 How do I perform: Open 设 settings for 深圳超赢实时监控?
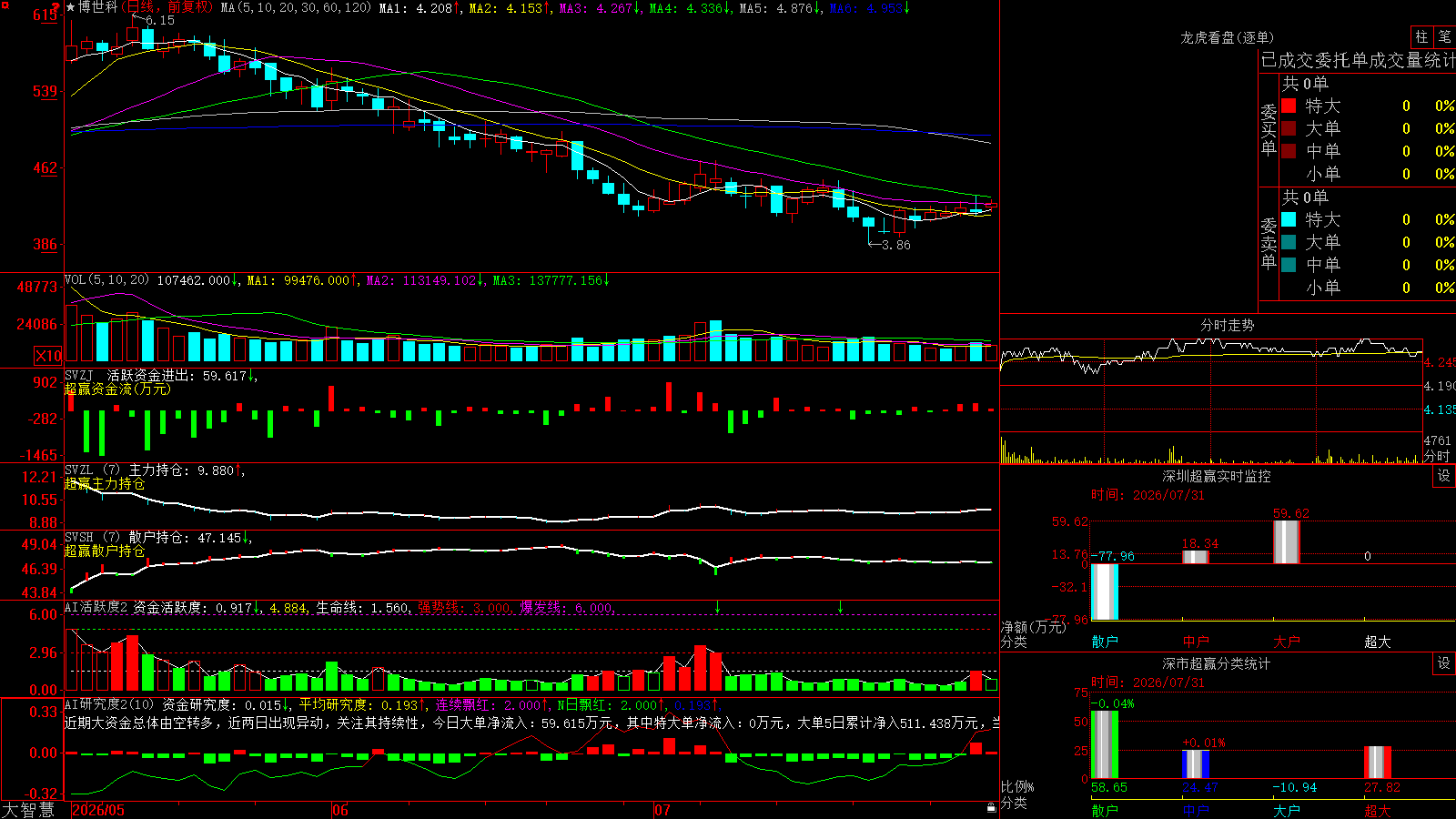point(1444,476)
